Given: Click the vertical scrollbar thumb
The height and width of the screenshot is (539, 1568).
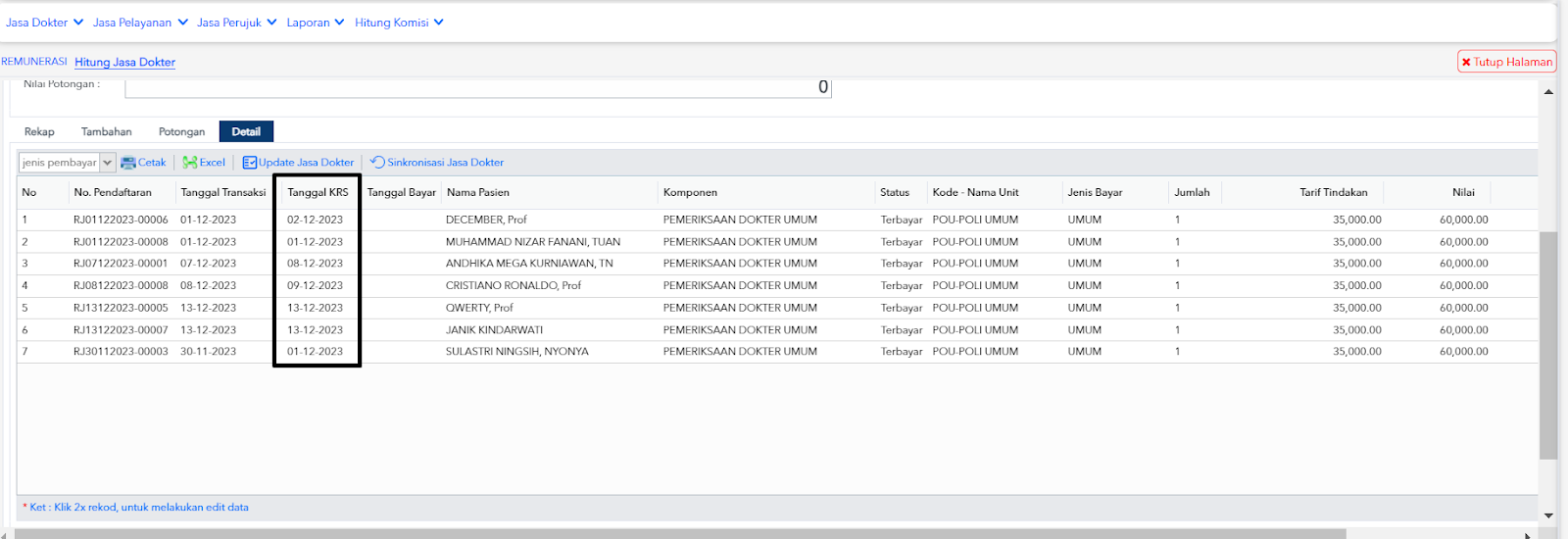Looking at the screenshot, I should (1547, 345).
